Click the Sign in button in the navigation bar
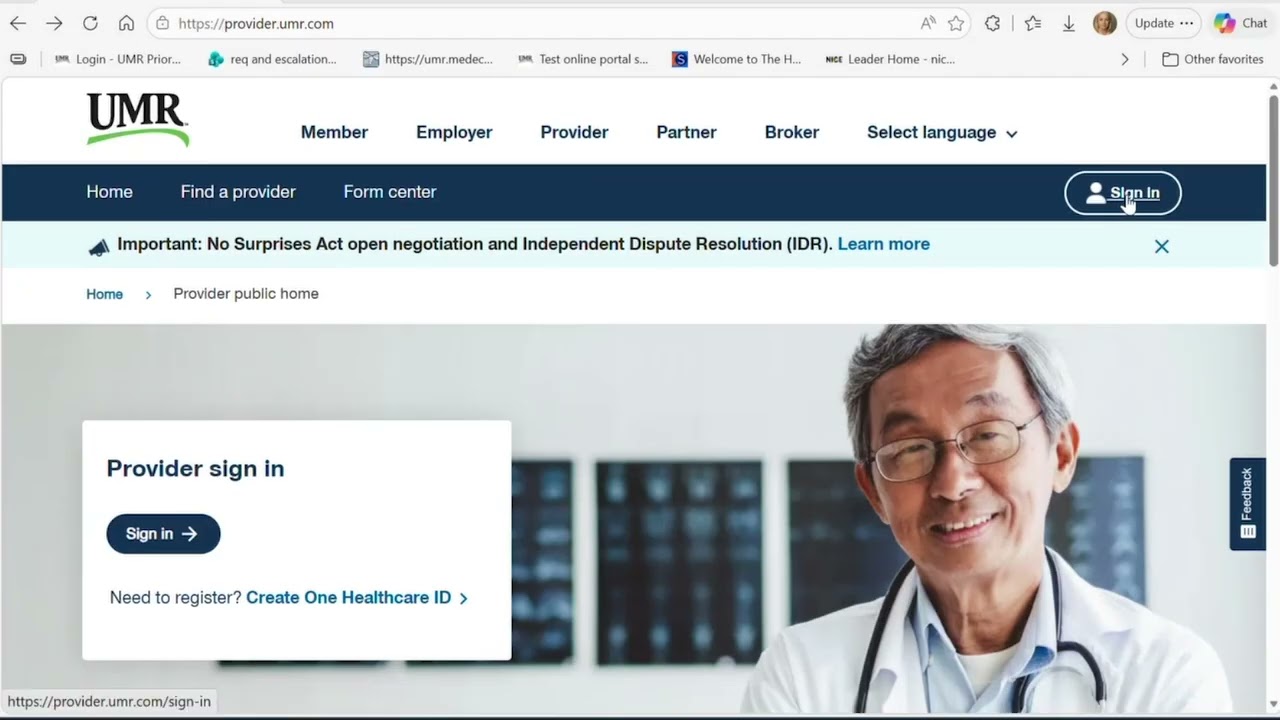Viewport: 1280px width, 720px height. pos(1123,193)
